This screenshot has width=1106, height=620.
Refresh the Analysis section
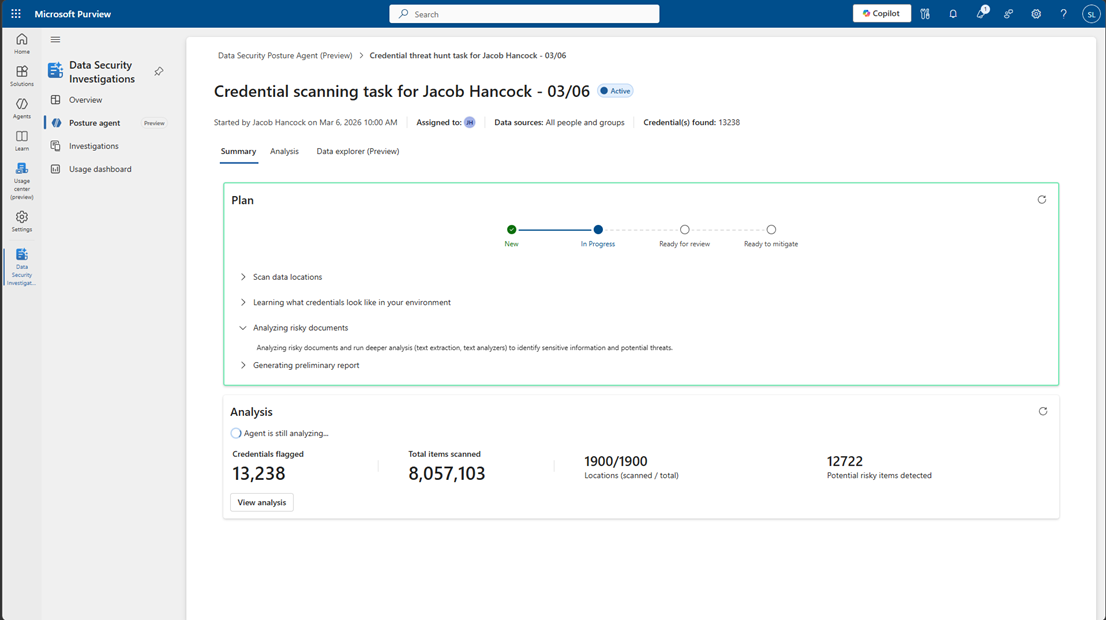click(1042, 411)
